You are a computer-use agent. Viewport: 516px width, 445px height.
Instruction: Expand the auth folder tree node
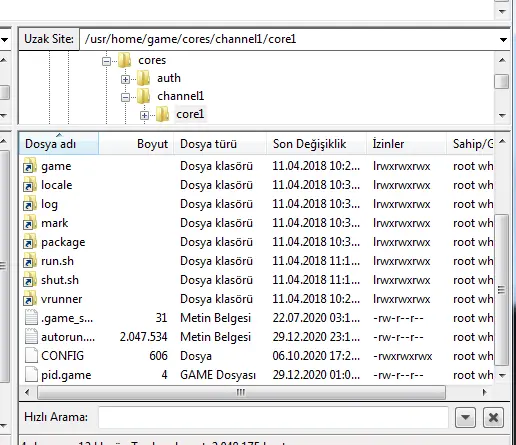pos(125,79)
